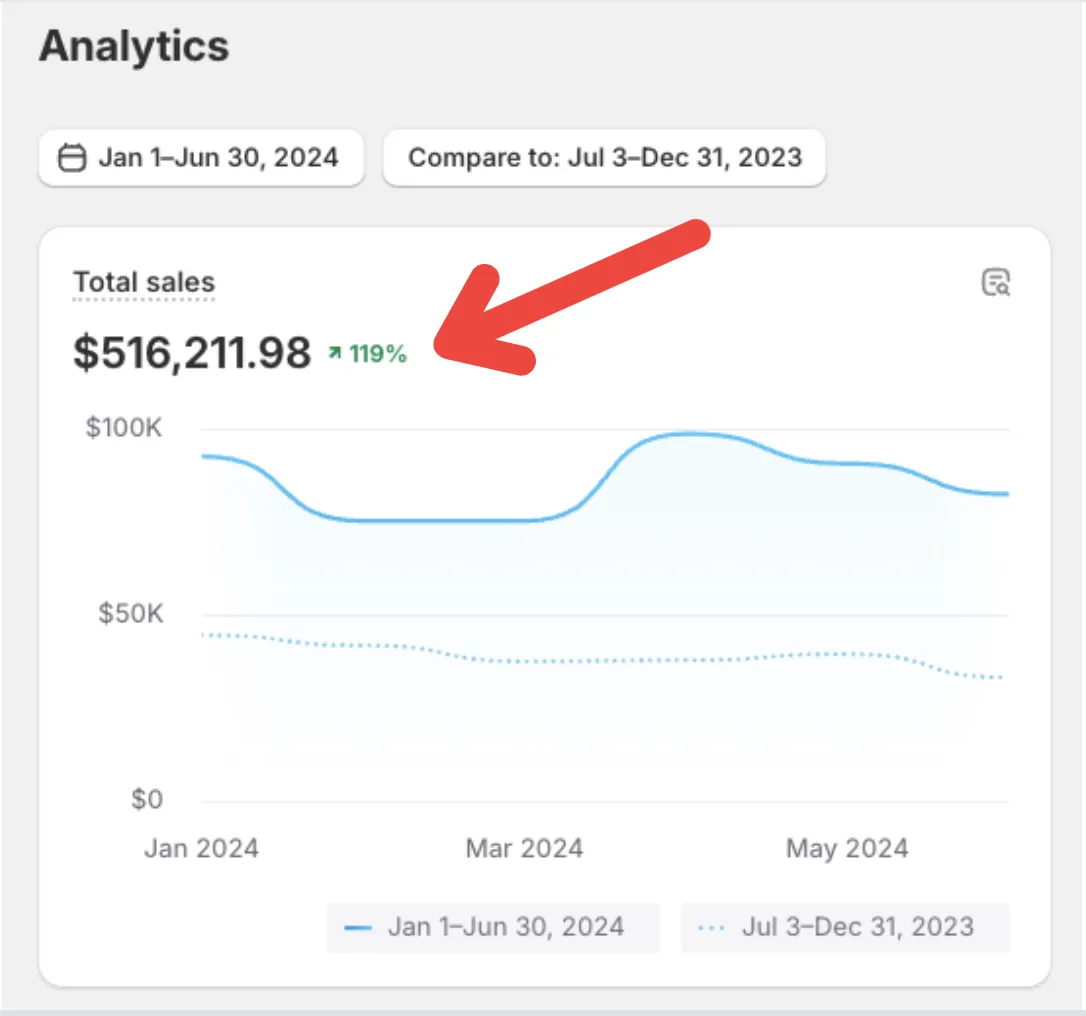Image resolution: width=1086 pixels, height=1016 pixels.
Task: Click the solid line legend swatch
Action: 358,928
